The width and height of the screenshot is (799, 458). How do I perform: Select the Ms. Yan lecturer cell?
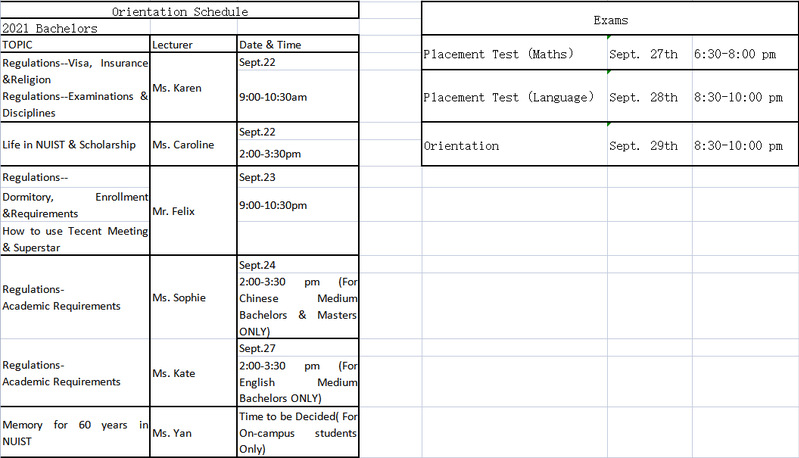(x=193, y=433)
